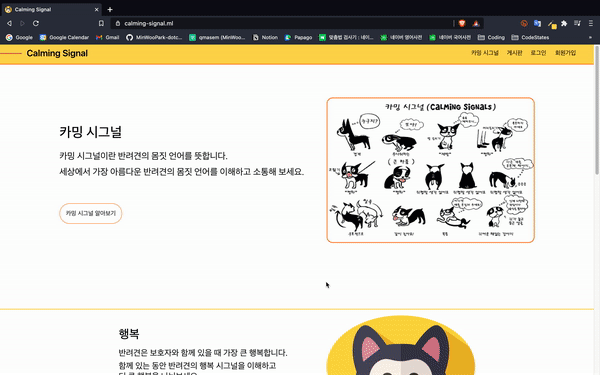Image resolution: width=600 pixels, height=375 pixels.
Task: Open Brave Shields lion icon
Action: point(462,23)
